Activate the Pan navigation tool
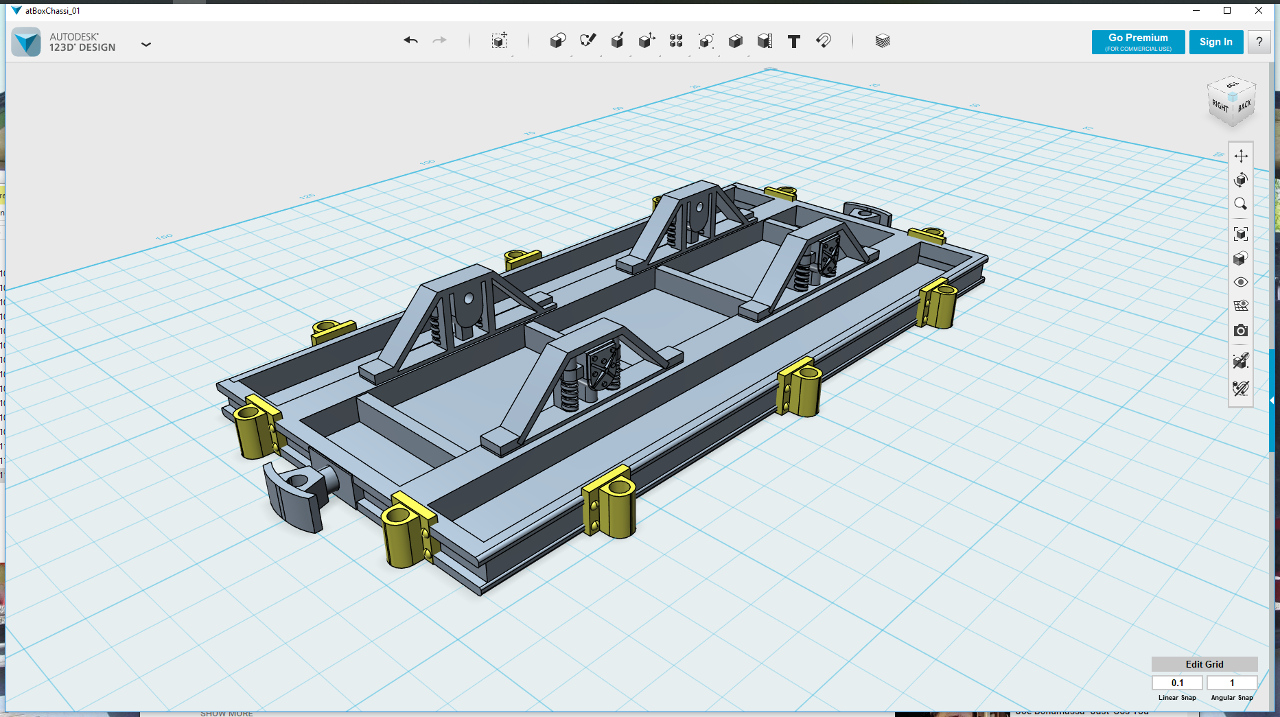Image resolution: width=1280 pixels, height=717 pixels. (1241, 156)
